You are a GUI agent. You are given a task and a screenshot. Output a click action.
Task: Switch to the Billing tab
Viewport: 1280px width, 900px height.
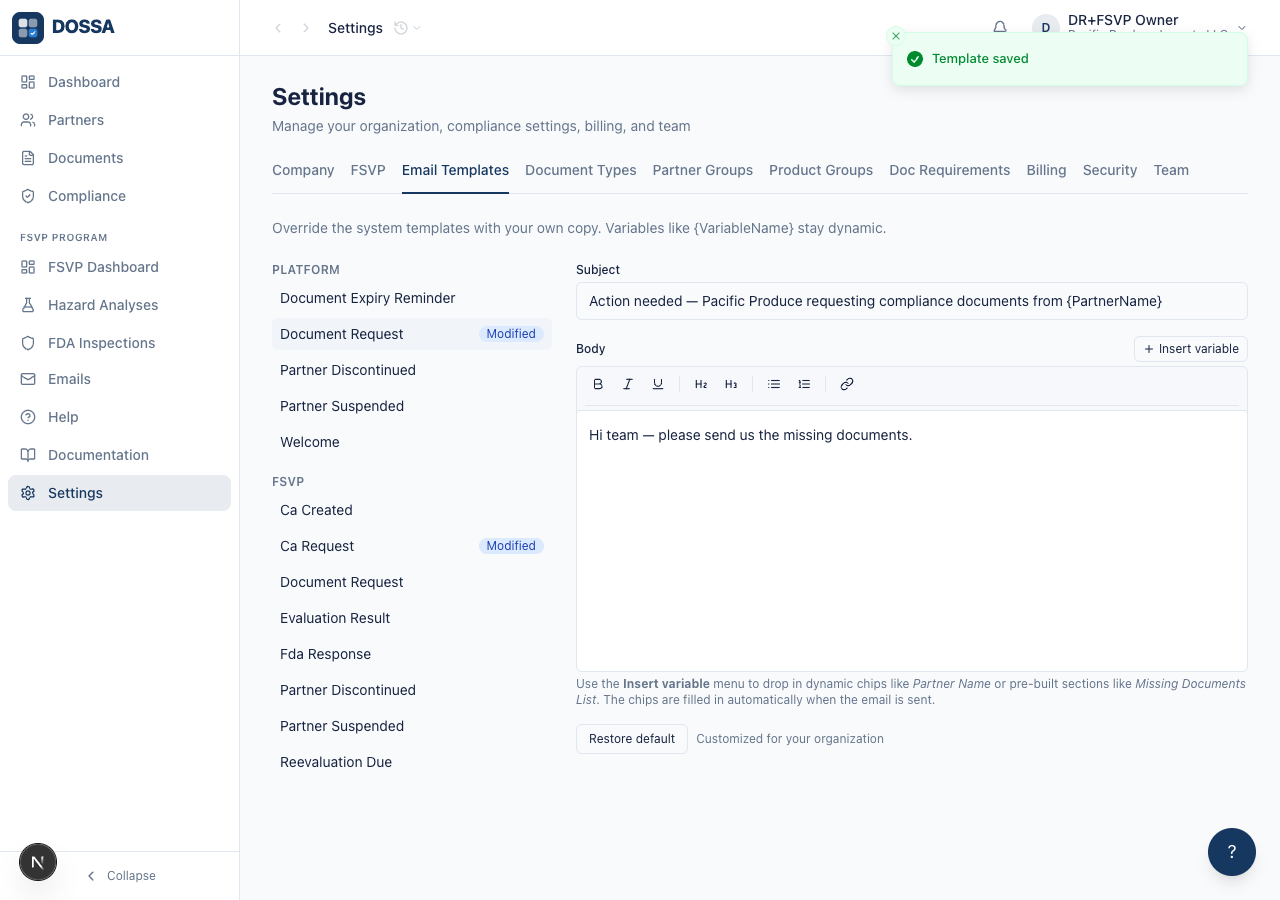pos(1046,170)
